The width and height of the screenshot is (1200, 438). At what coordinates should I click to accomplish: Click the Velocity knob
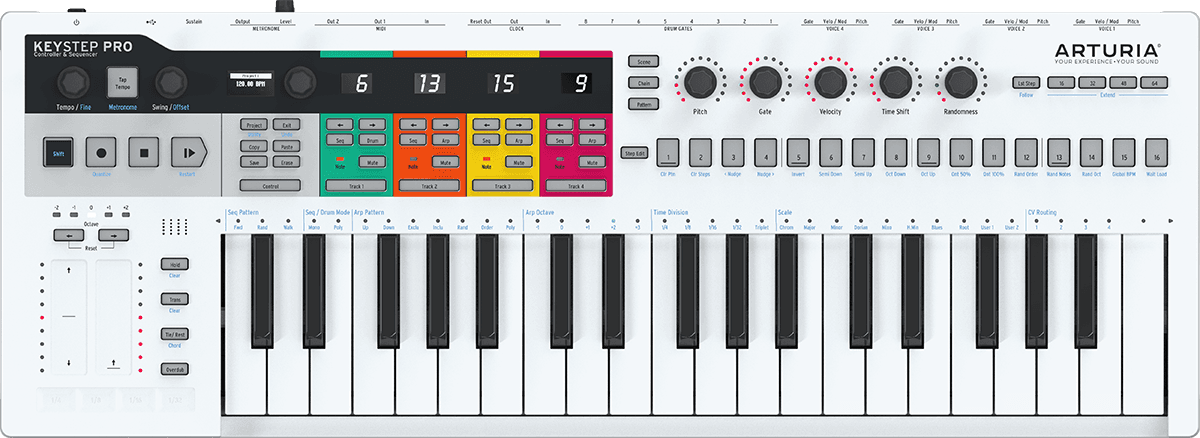(x=829, y=80)
